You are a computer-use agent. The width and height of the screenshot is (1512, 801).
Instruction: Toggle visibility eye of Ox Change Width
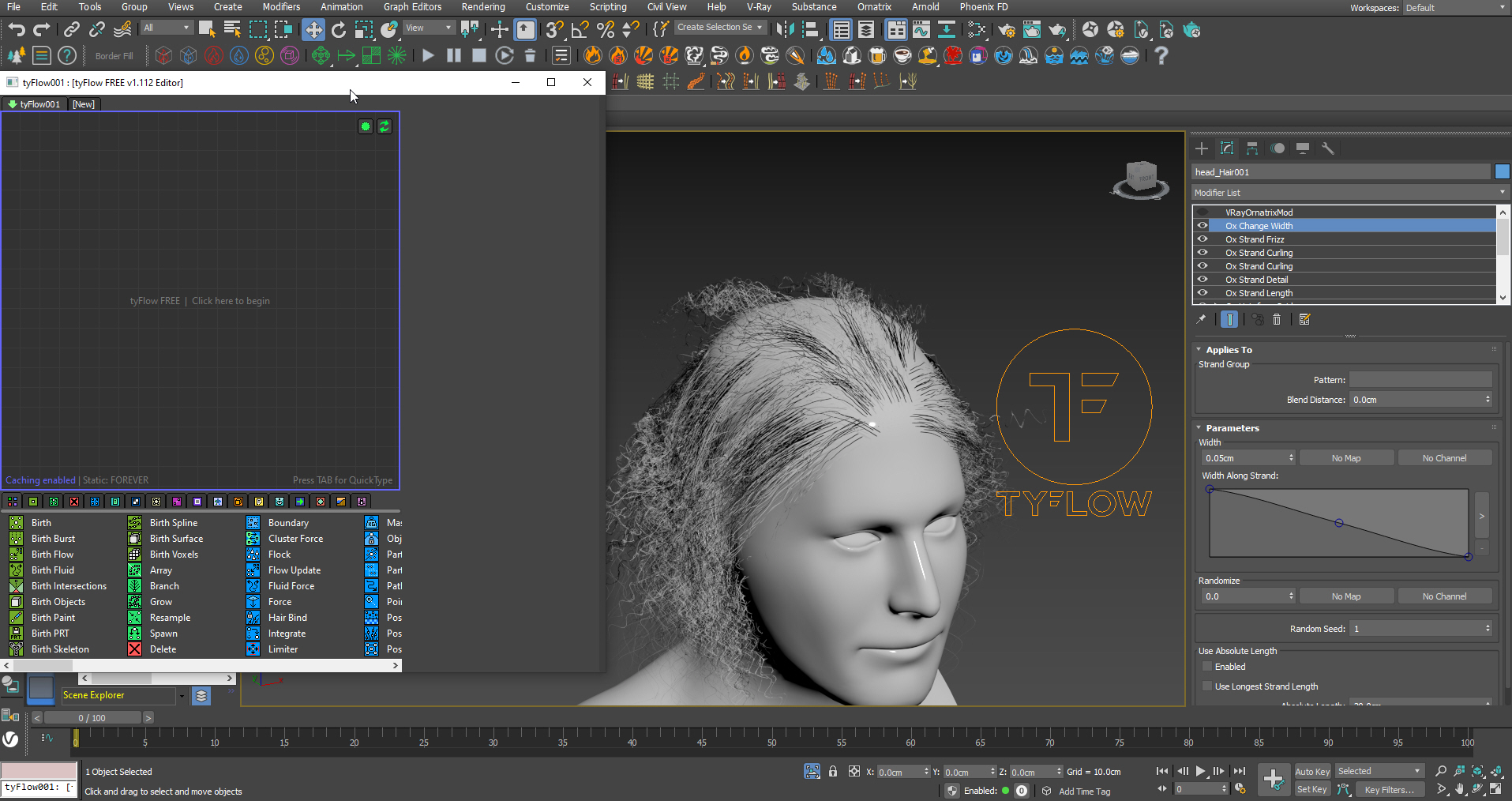[x=1202, y=226]
